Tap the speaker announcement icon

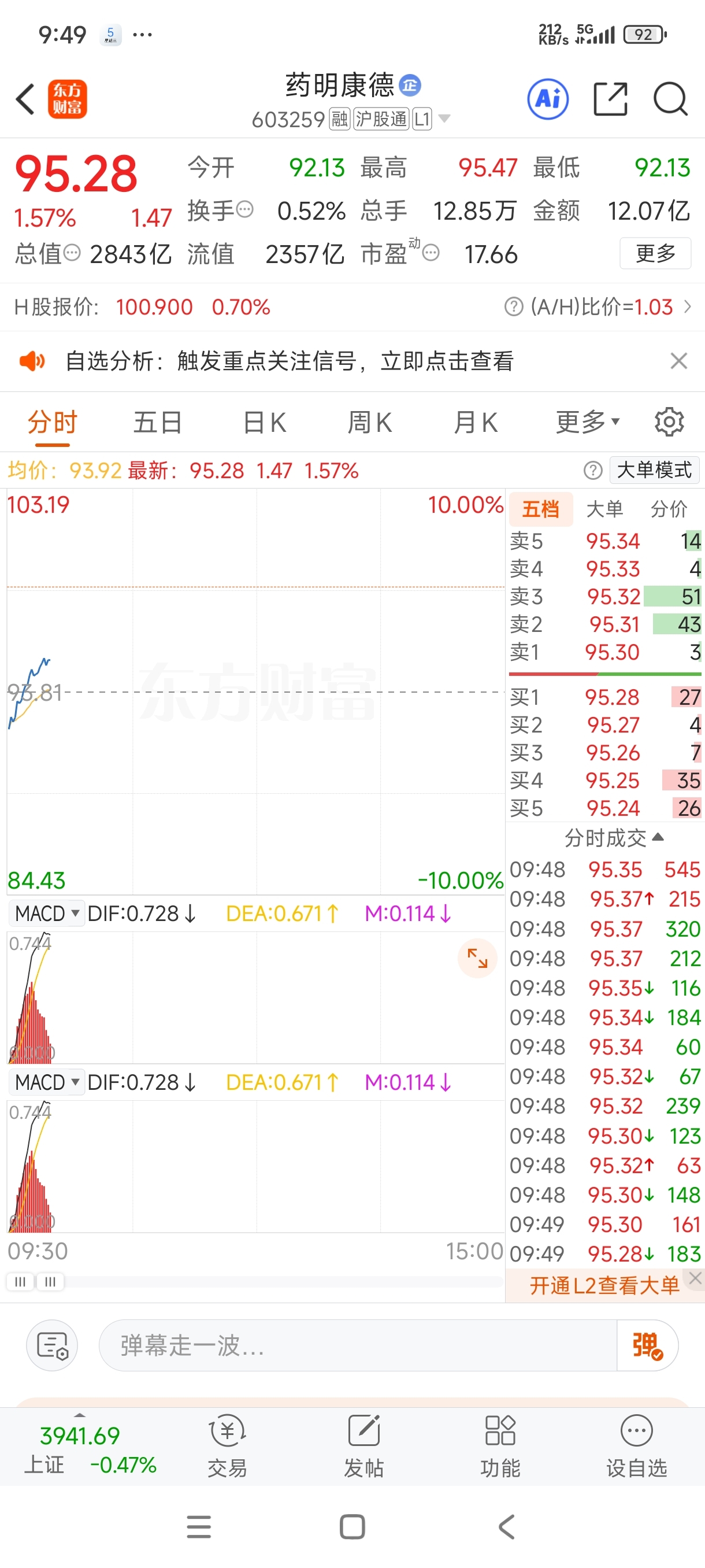(32, 361)
